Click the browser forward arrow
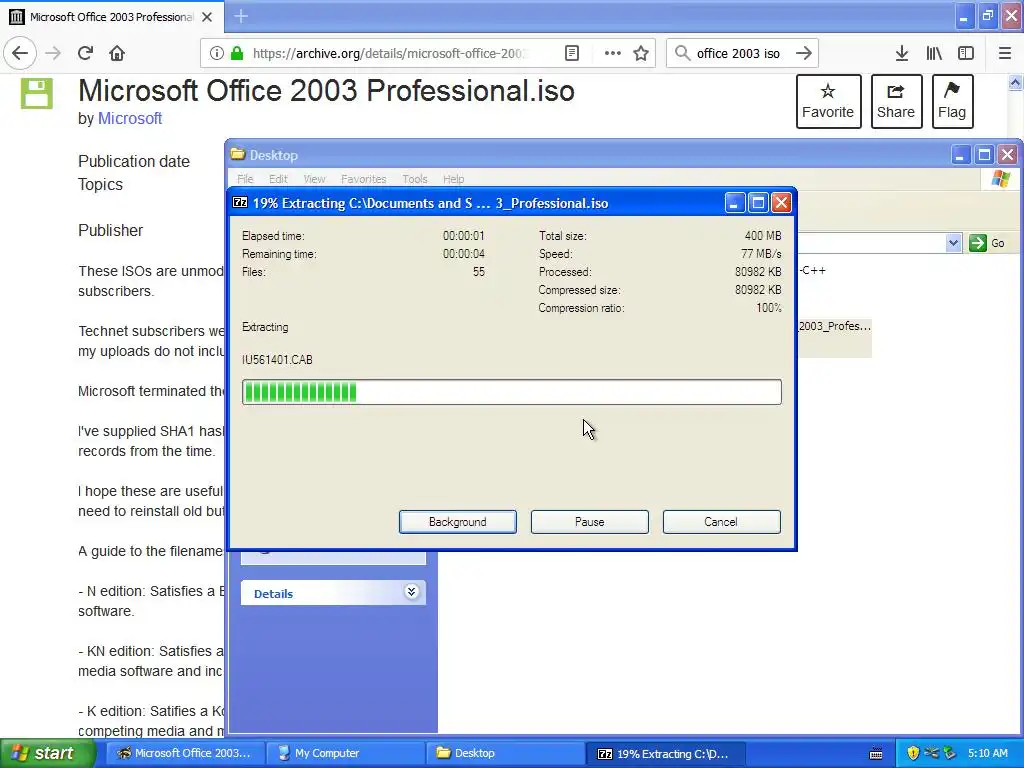 point(53,53)
